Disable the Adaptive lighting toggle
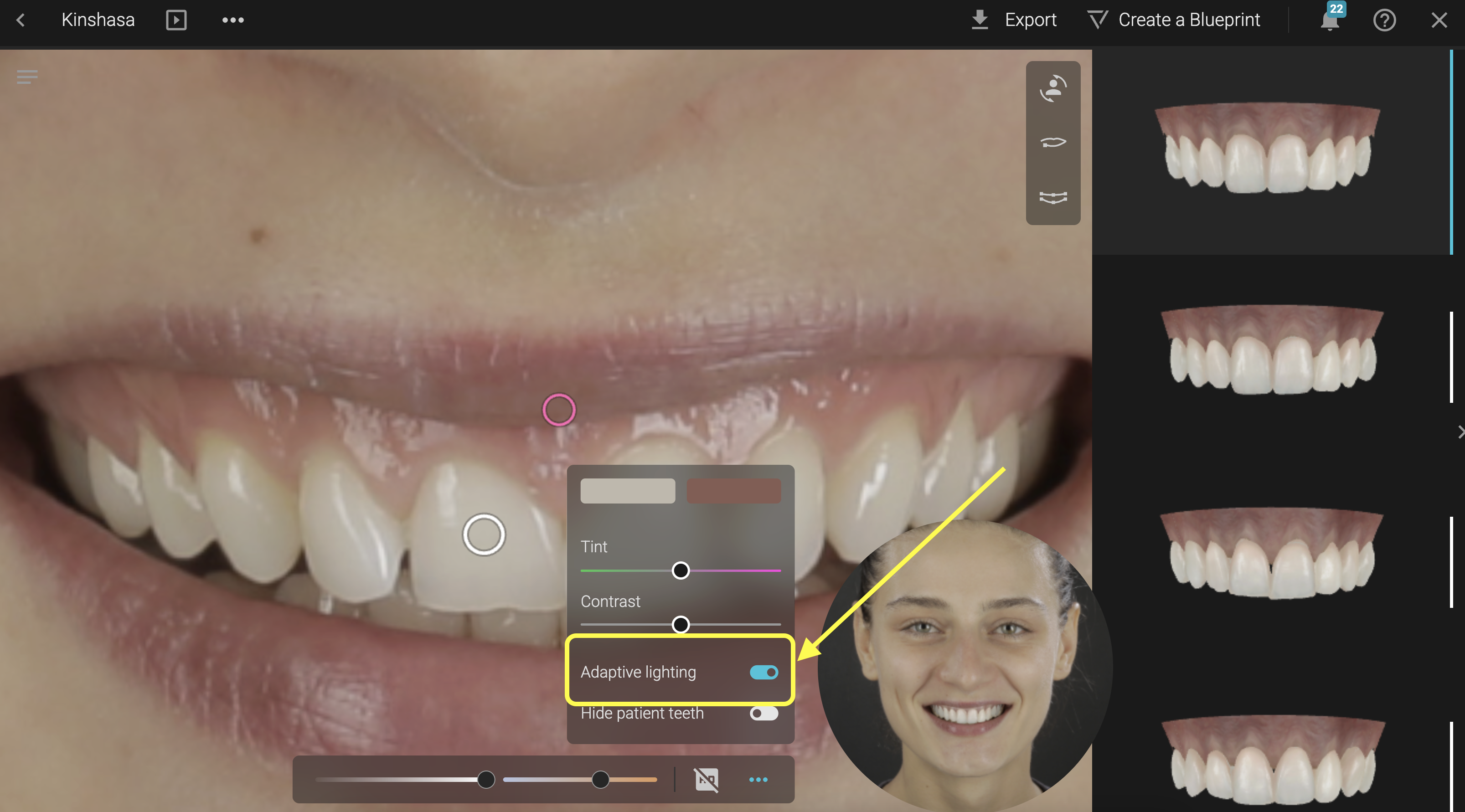The height and width of the screenshot is (812, 1465). pos(763,673)
